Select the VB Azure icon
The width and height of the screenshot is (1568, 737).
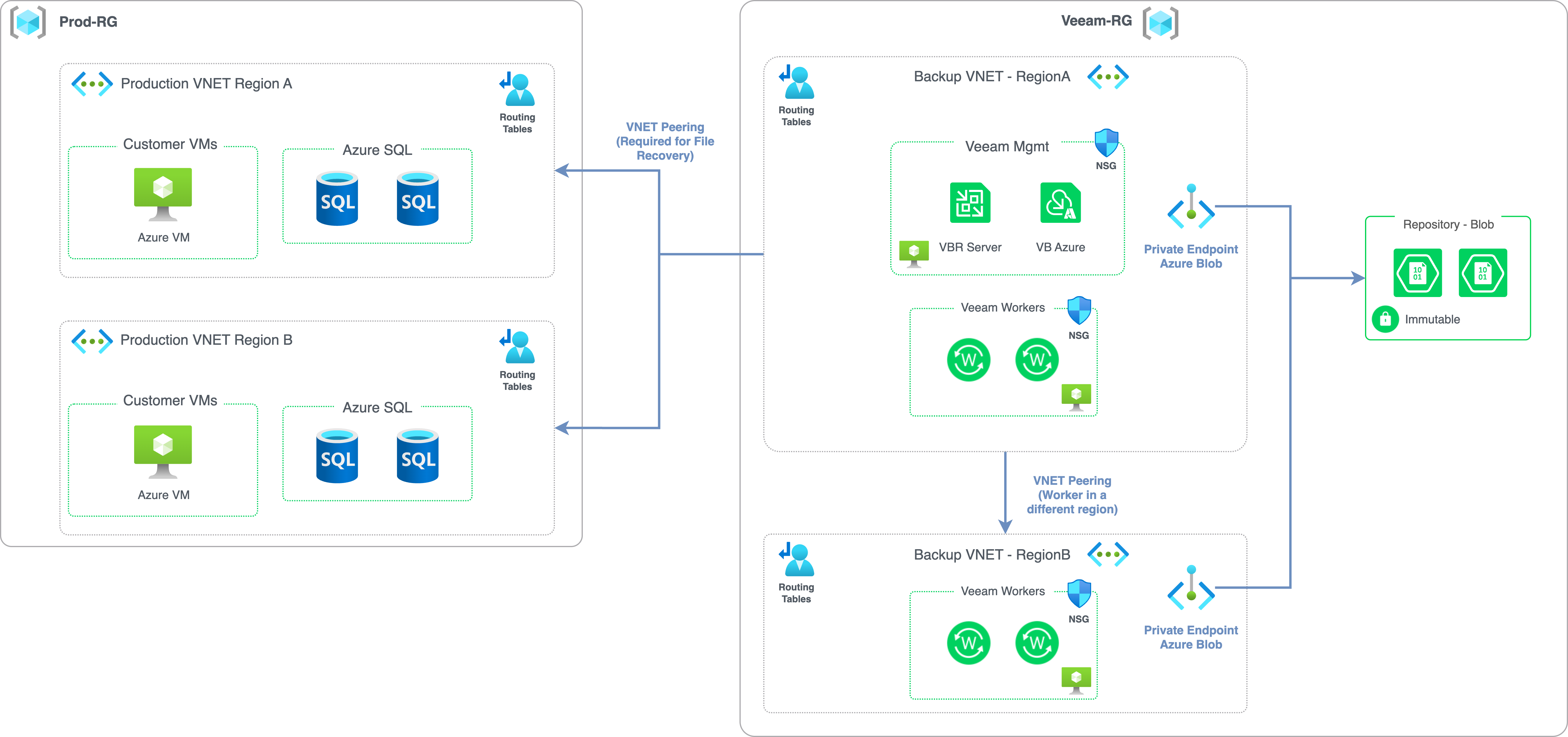(1060, 203)
